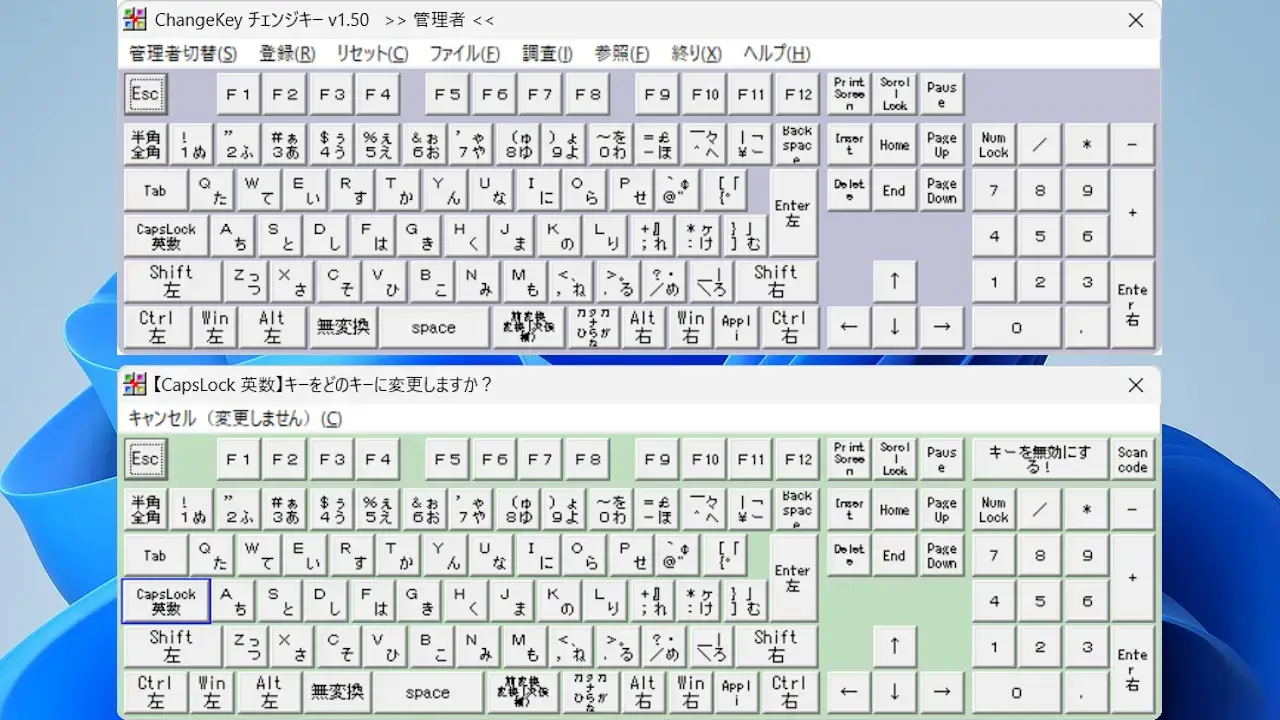The image size is (1280, 720).
Task: Click ChangeKey app icon in upper title bar
Action: [135, 20]
